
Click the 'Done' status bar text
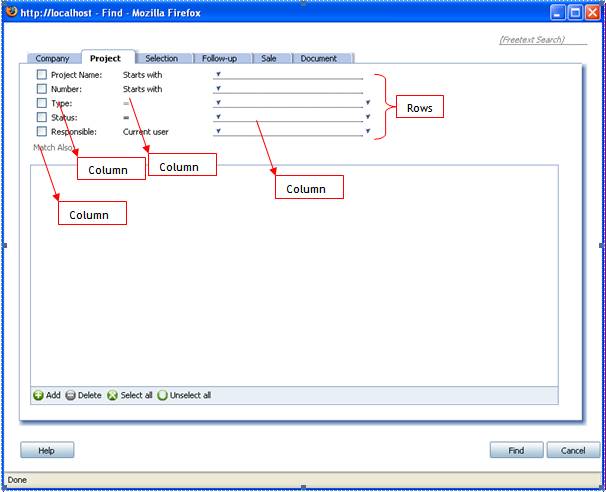click(17, 480)
